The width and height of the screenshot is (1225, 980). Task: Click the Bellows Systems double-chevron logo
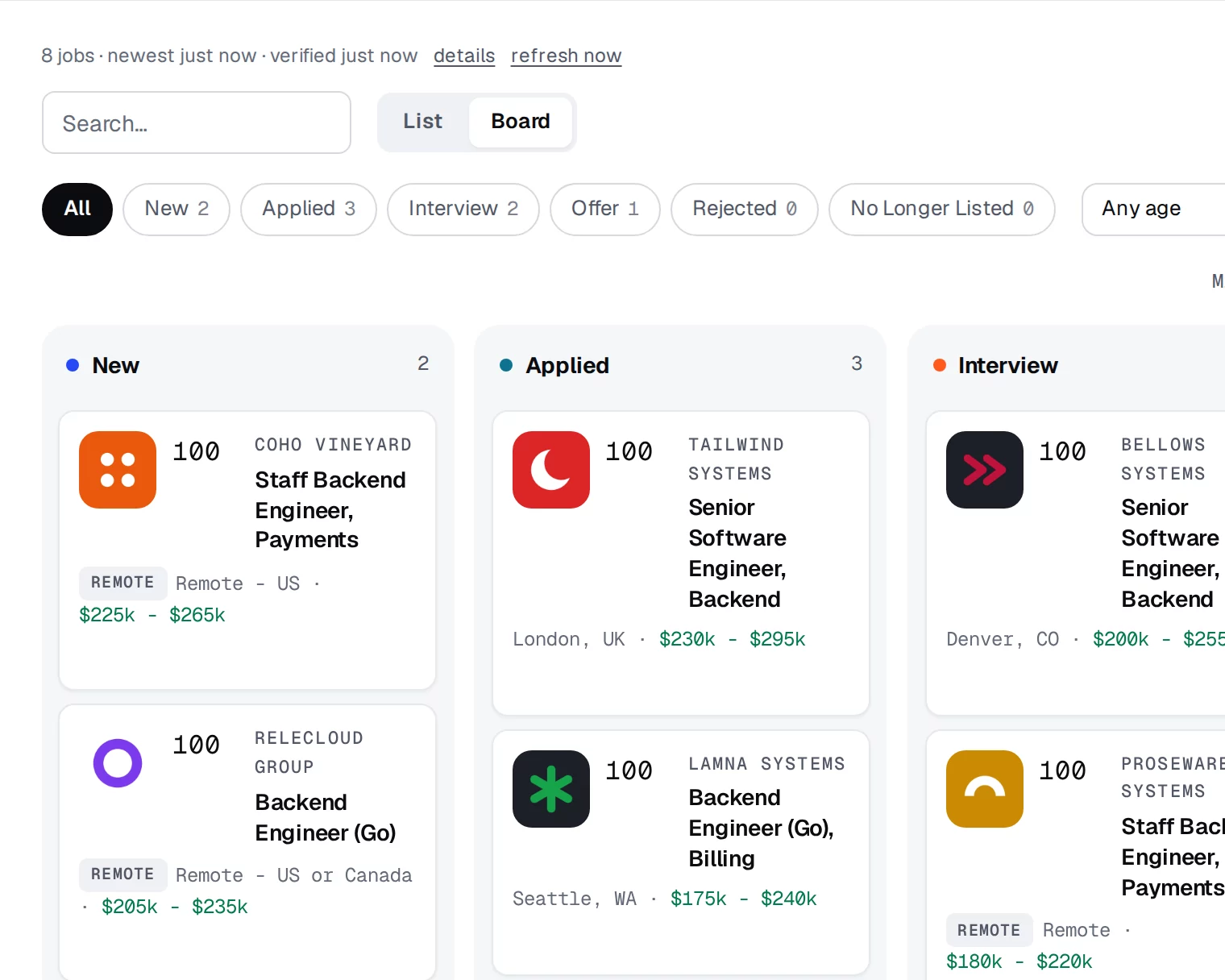click(985, 470)
